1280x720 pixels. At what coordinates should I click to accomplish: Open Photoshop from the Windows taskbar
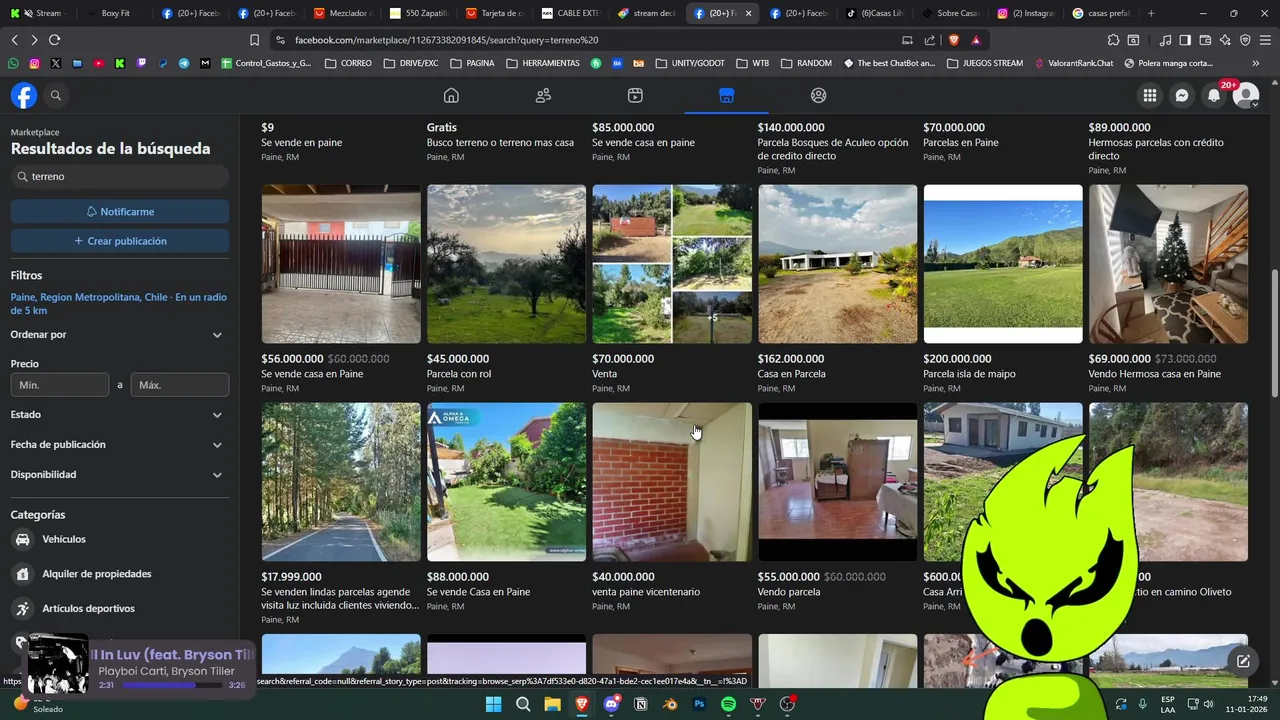(x=699, y=704)
